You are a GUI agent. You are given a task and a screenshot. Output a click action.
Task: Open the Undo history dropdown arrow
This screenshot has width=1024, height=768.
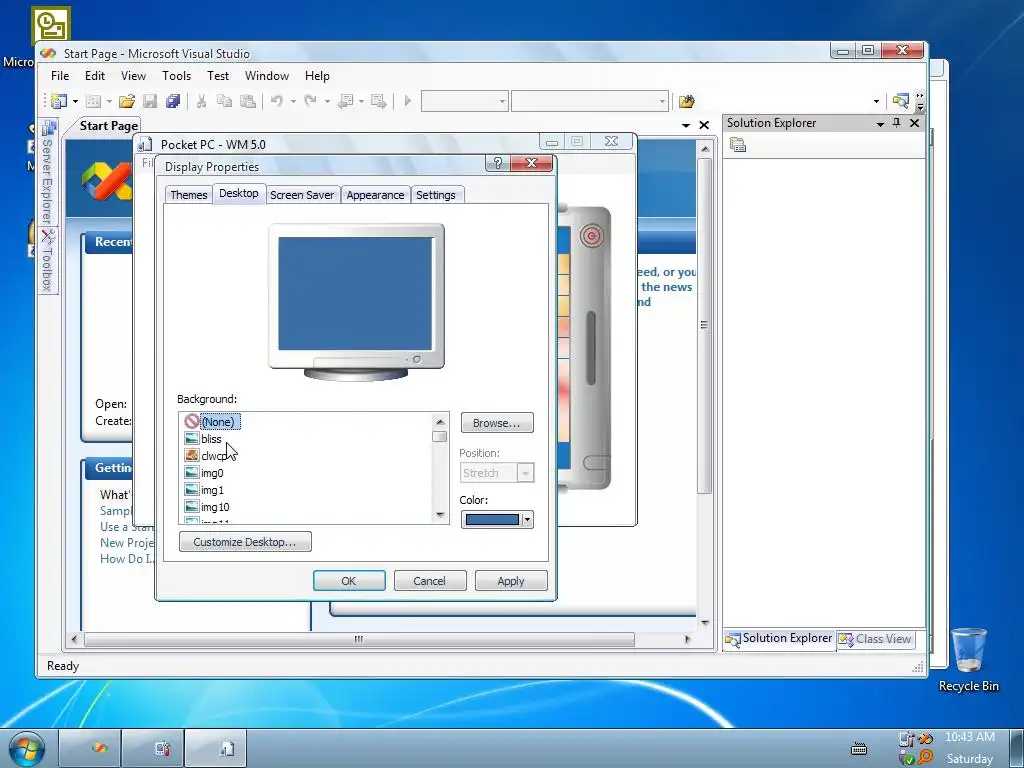coord(293,101)
